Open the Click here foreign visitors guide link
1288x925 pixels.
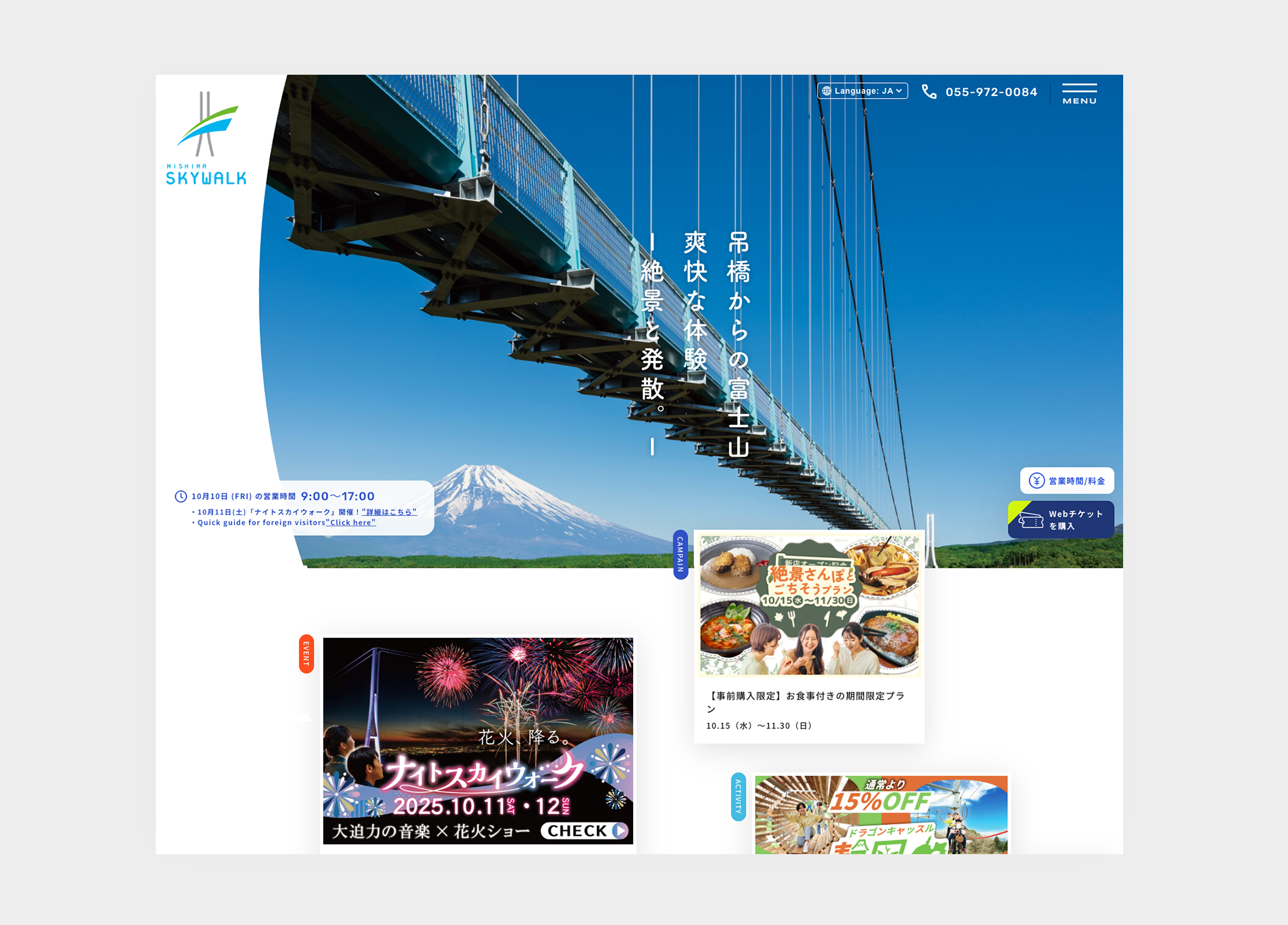(x=351, y=522)
